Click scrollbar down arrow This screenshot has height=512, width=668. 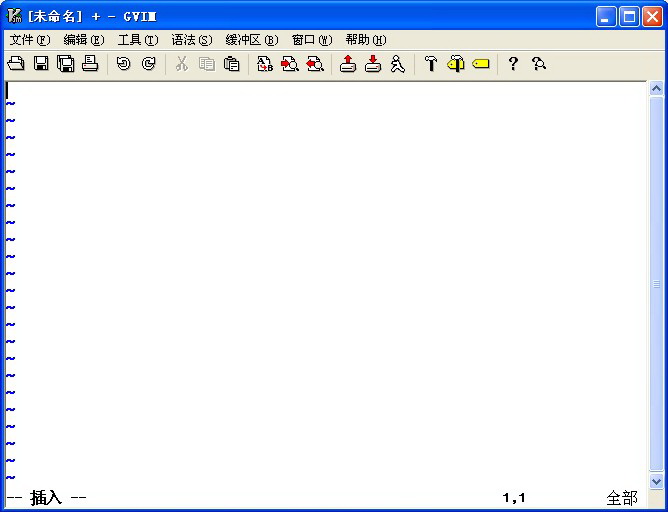point(656,481)
